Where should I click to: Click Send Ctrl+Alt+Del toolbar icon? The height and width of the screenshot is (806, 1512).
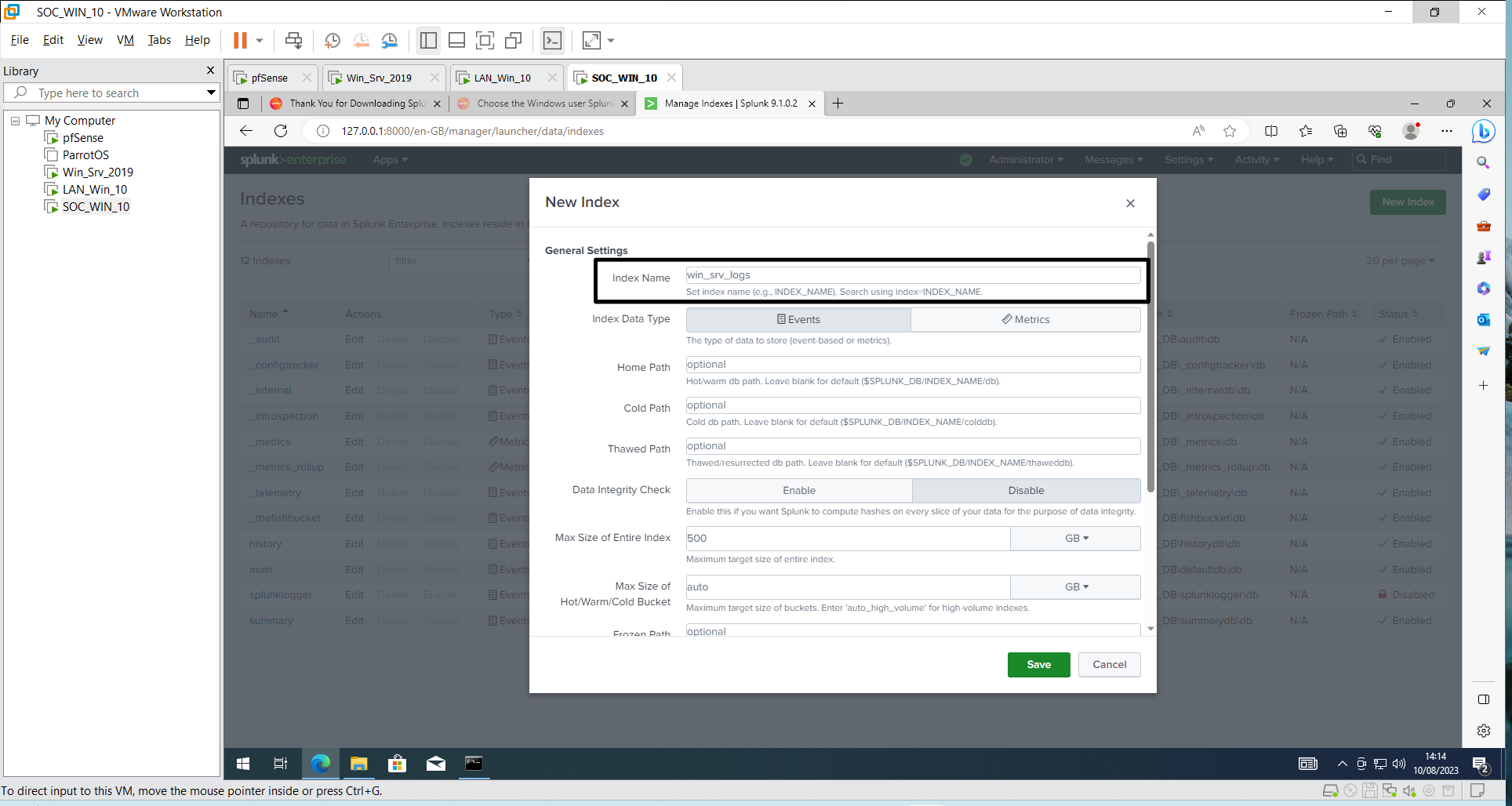[293, 40]
